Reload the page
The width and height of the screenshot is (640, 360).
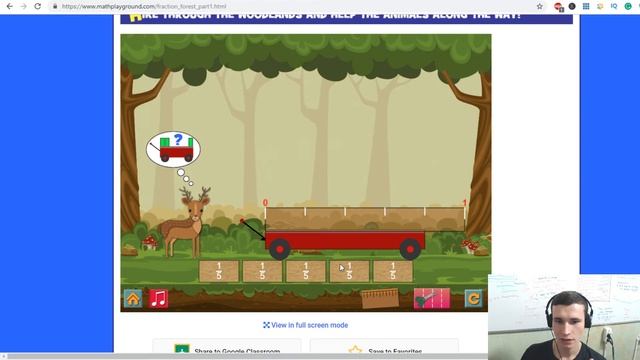point(38,6)
